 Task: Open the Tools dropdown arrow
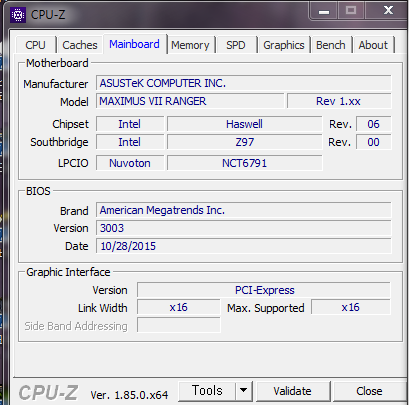tap(244, 391)
